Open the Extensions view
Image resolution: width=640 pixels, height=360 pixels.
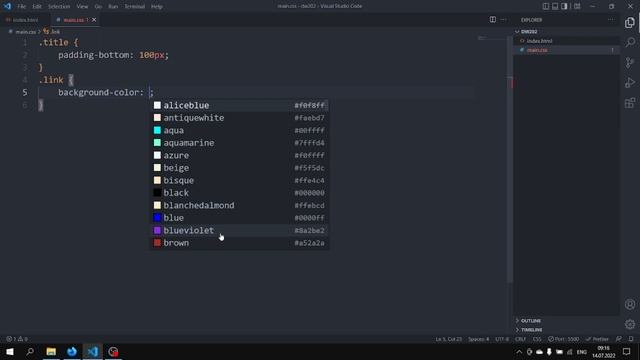(630, 102)
